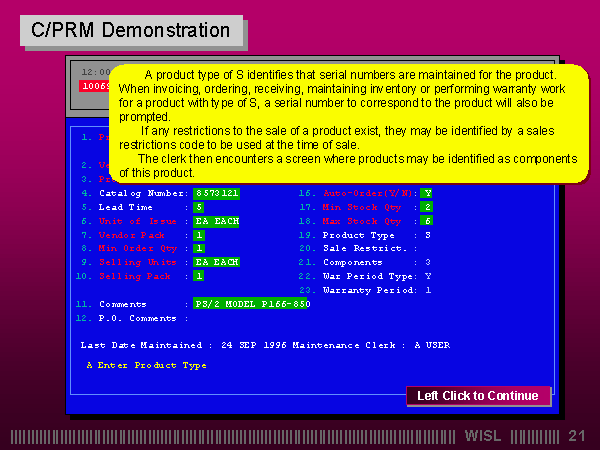Viewport: 600px width, 450px height.
Task: Click the Vendor Pack value field
Action: (x=199, y=234)
